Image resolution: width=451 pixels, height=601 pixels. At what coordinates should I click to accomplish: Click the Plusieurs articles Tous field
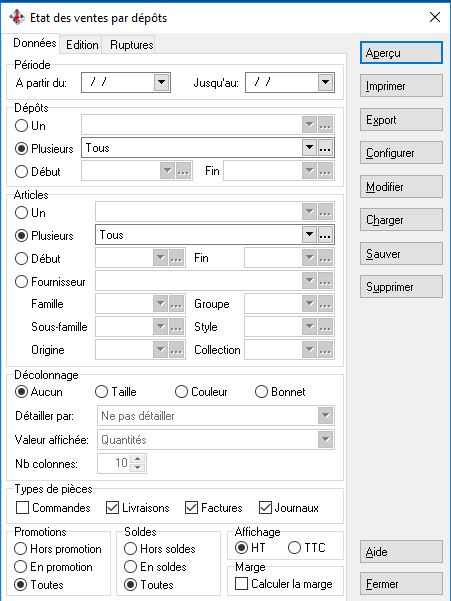point(199,235)
